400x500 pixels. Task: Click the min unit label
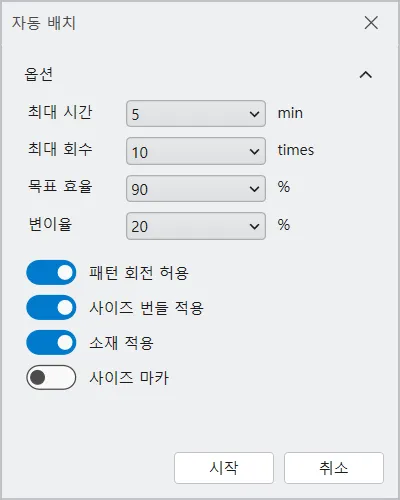pos(290,113)
